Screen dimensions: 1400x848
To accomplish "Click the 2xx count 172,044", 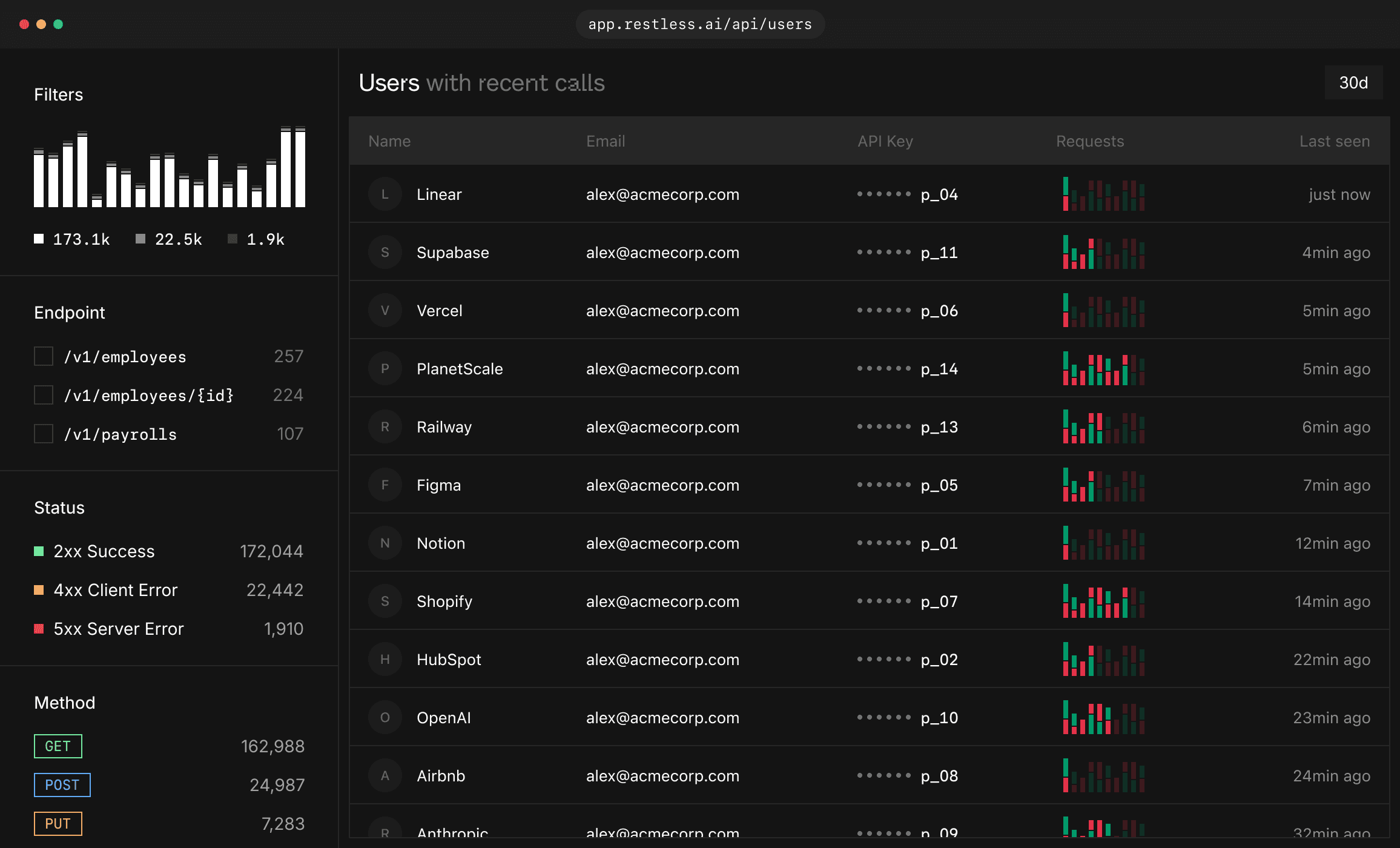I will pyautogui.click(x=271, y=551).
